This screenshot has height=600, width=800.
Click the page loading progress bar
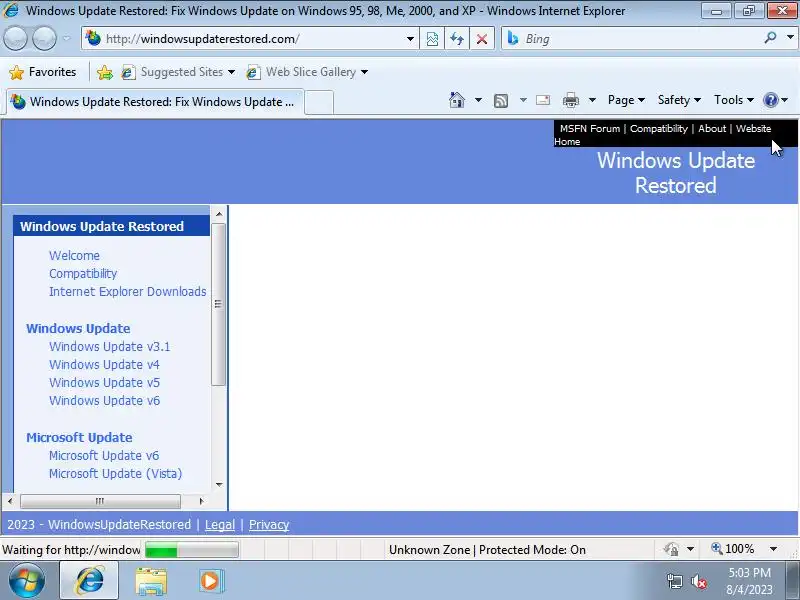pyautogui.click(x=192, y=550)
